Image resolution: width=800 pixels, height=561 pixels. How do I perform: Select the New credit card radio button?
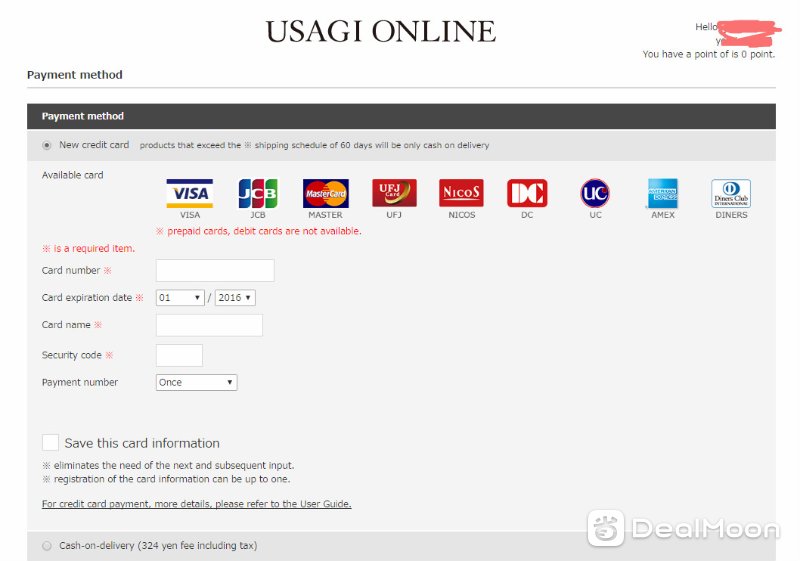47,145
